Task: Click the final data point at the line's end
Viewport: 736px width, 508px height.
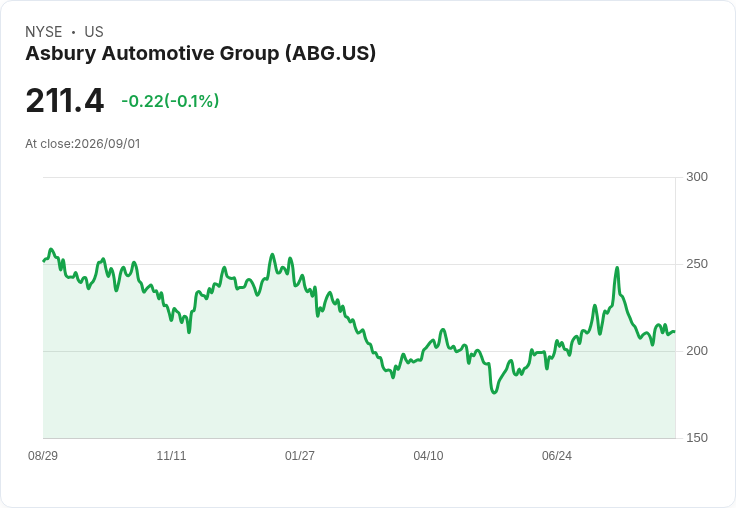Action: [x=675, y=332]
